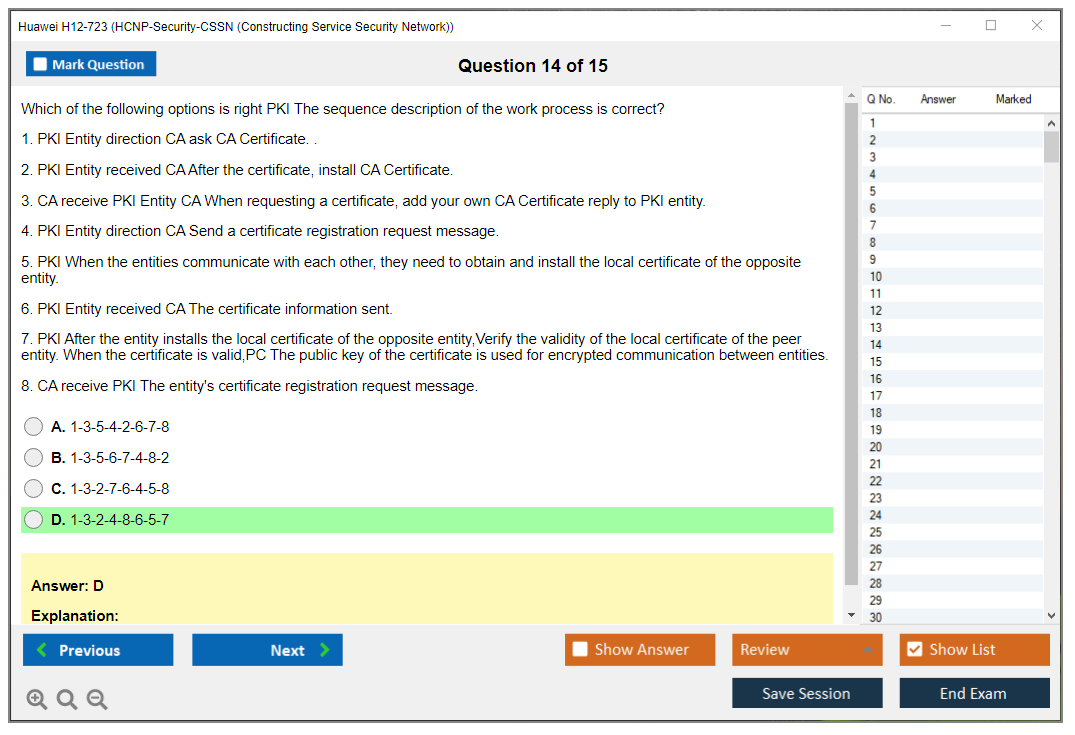This screenshot has height=735, width=1075.
Task: Go to the Previous question
Action: 98,650
